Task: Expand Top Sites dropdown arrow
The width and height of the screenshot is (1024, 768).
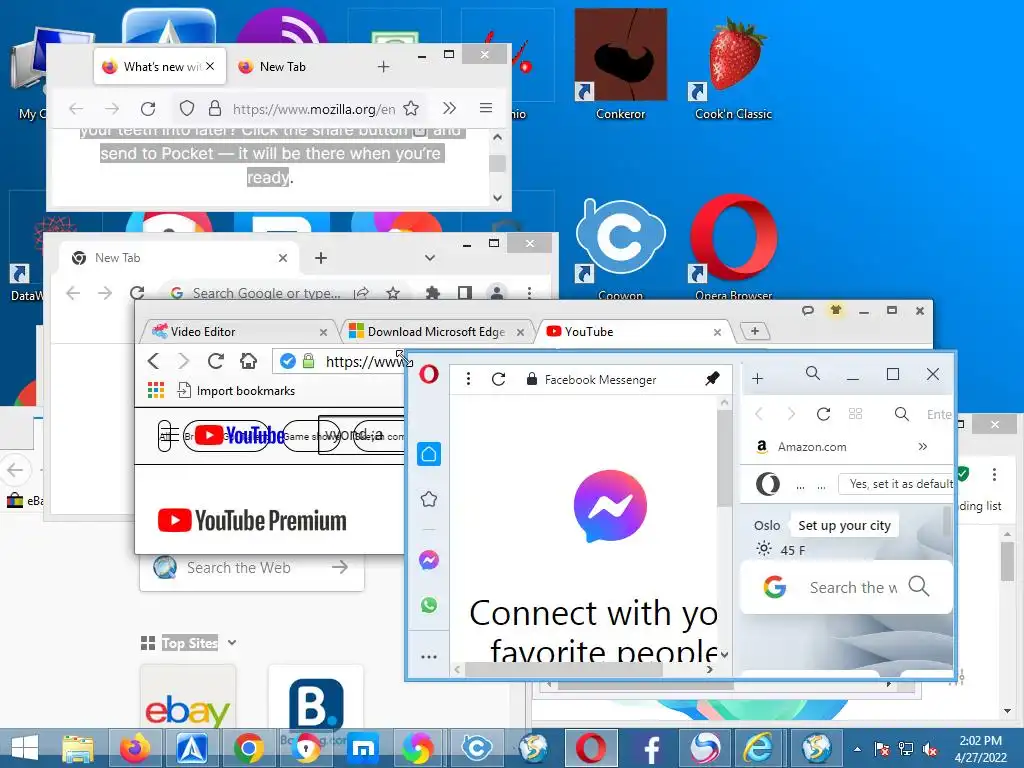Action: [232, 643]
